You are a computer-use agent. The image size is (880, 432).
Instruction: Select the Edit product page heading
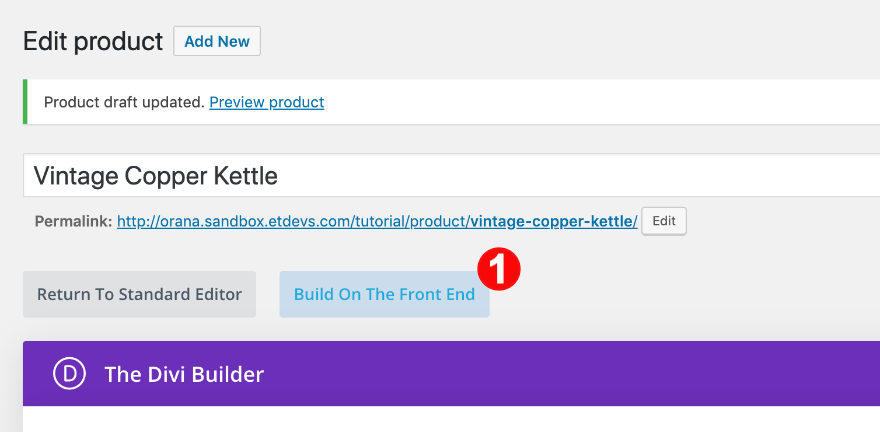click(x=92, y=41)
